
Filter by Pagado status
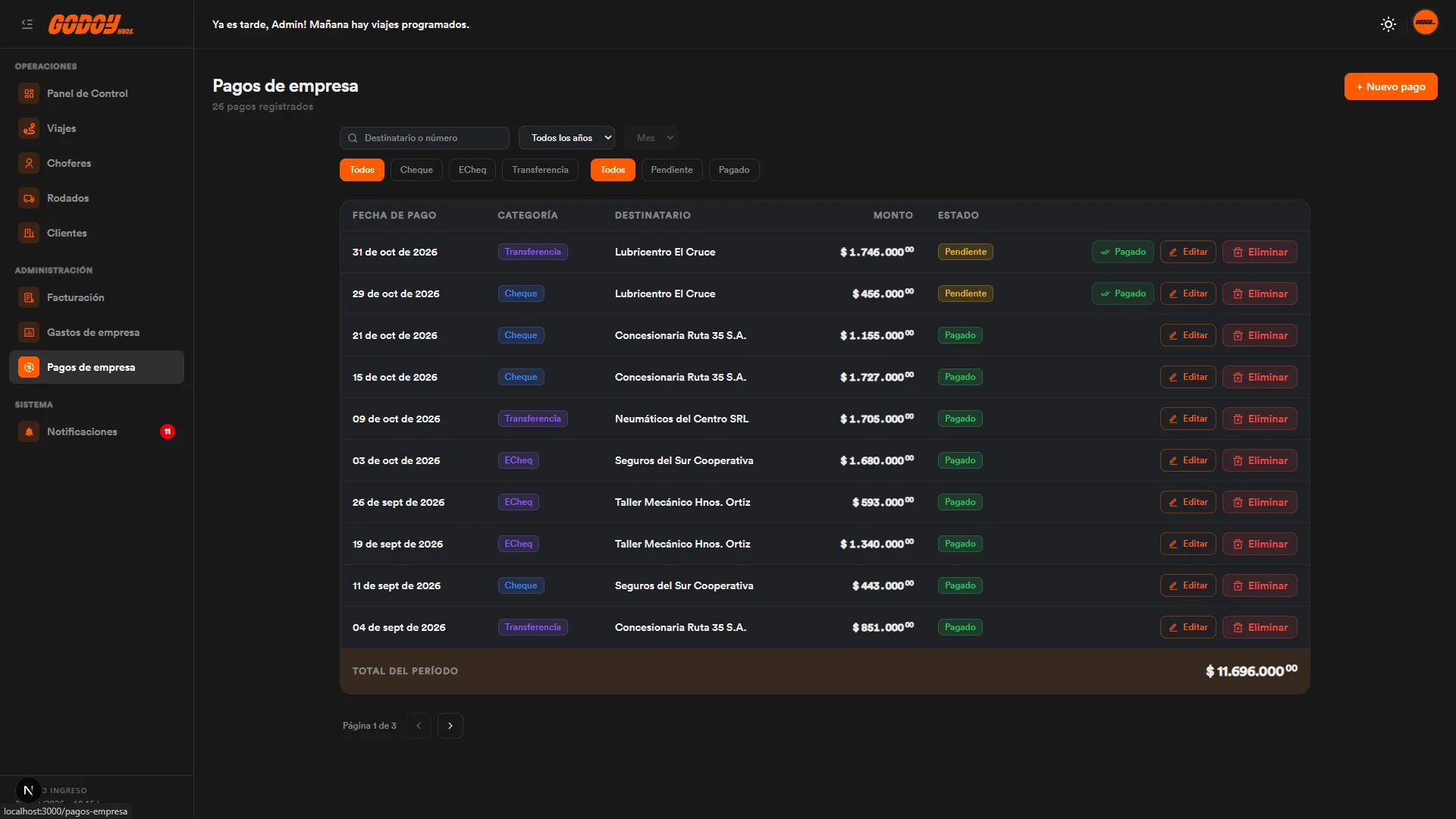734,170
